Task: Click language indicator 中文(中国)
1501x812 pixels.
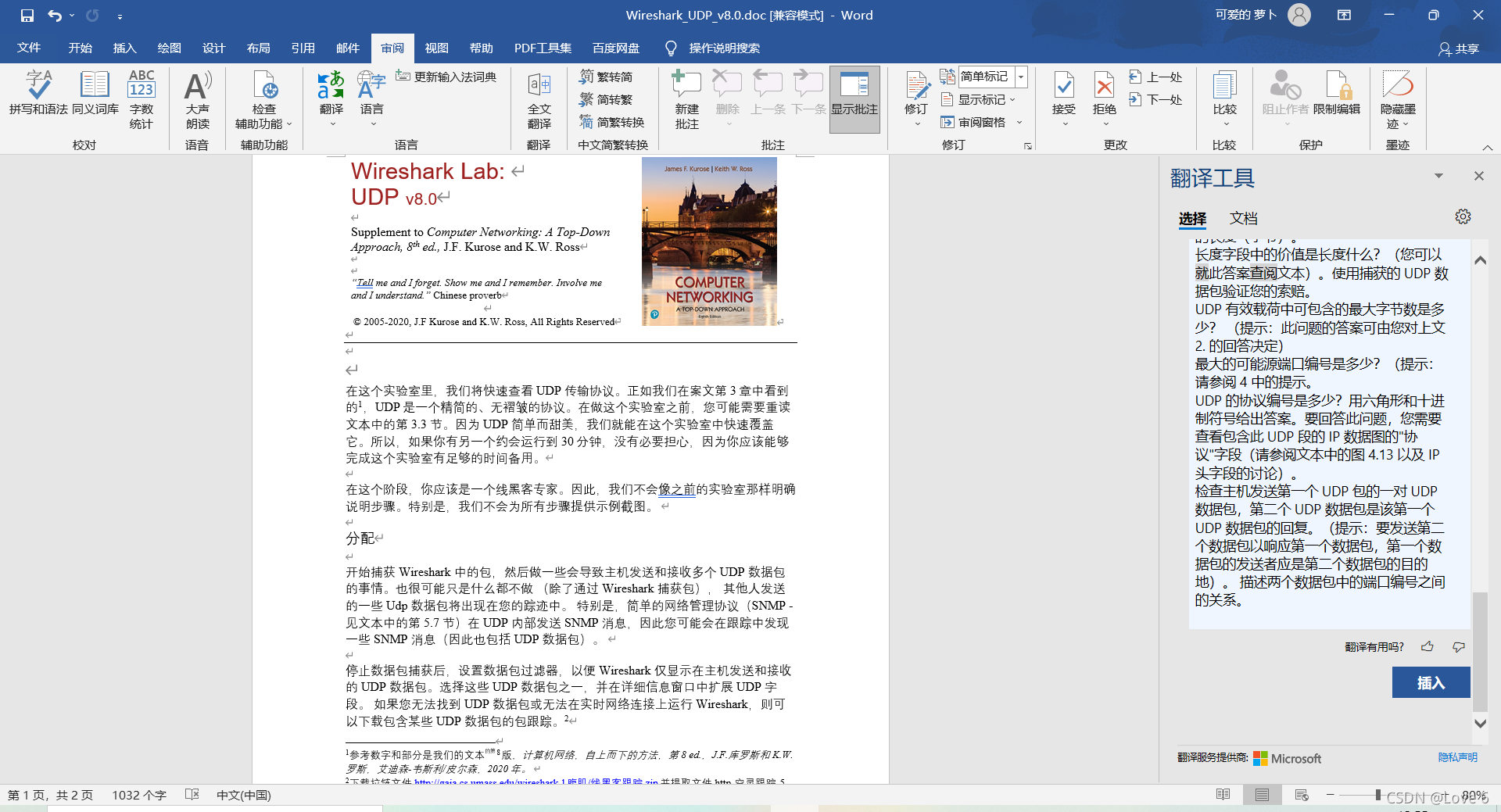Action: 244,795
